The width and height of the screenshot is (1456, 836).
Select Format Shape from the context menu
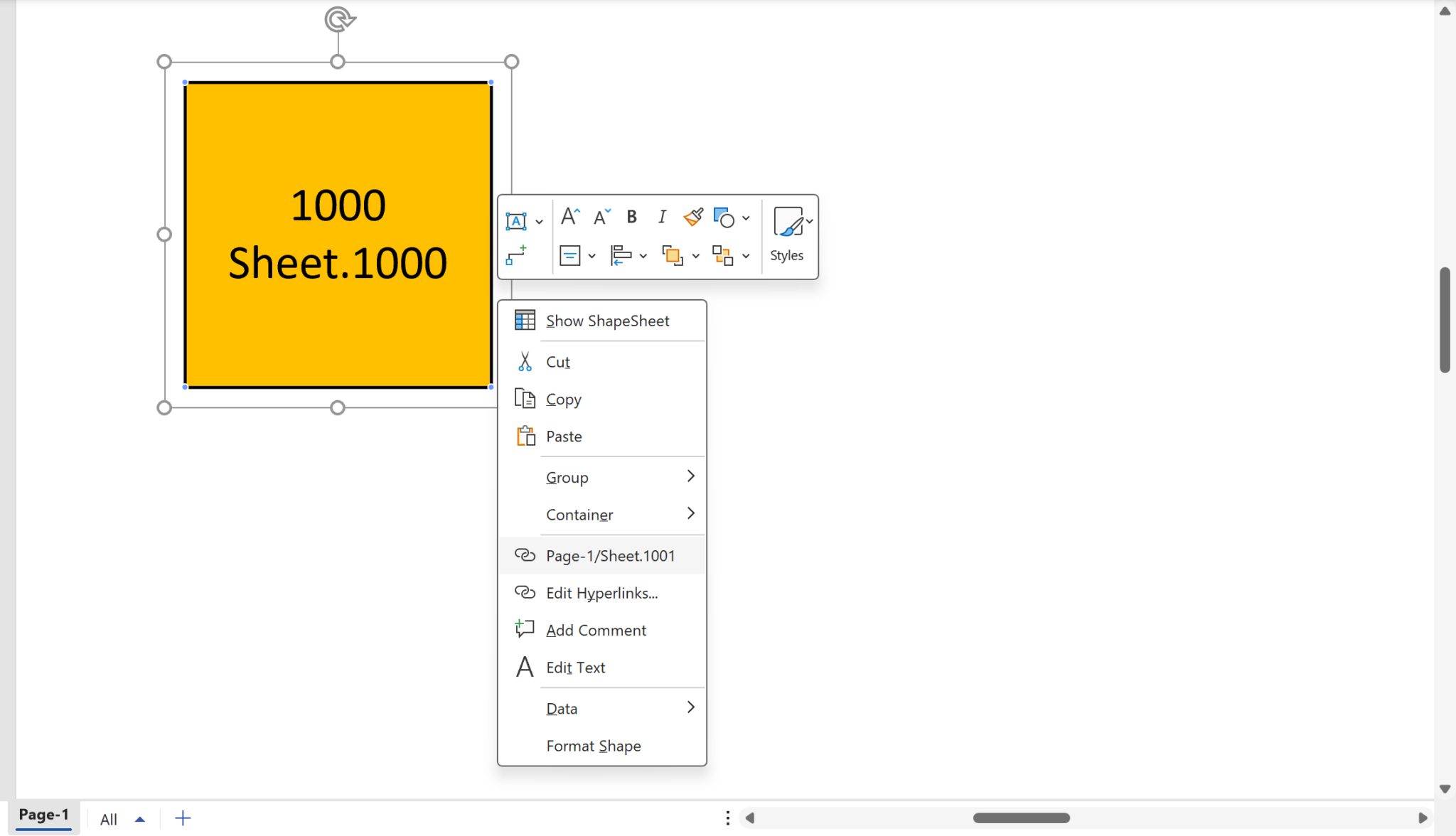pos(593,745)
